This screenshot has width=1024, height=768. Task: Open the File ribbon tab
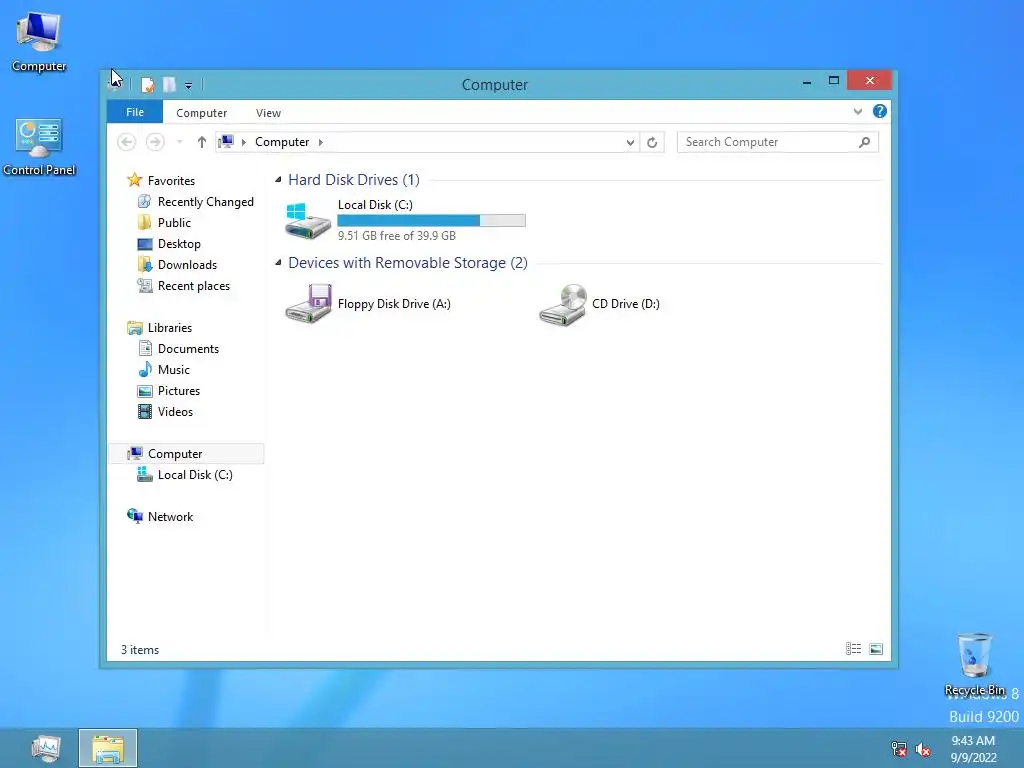135,112
